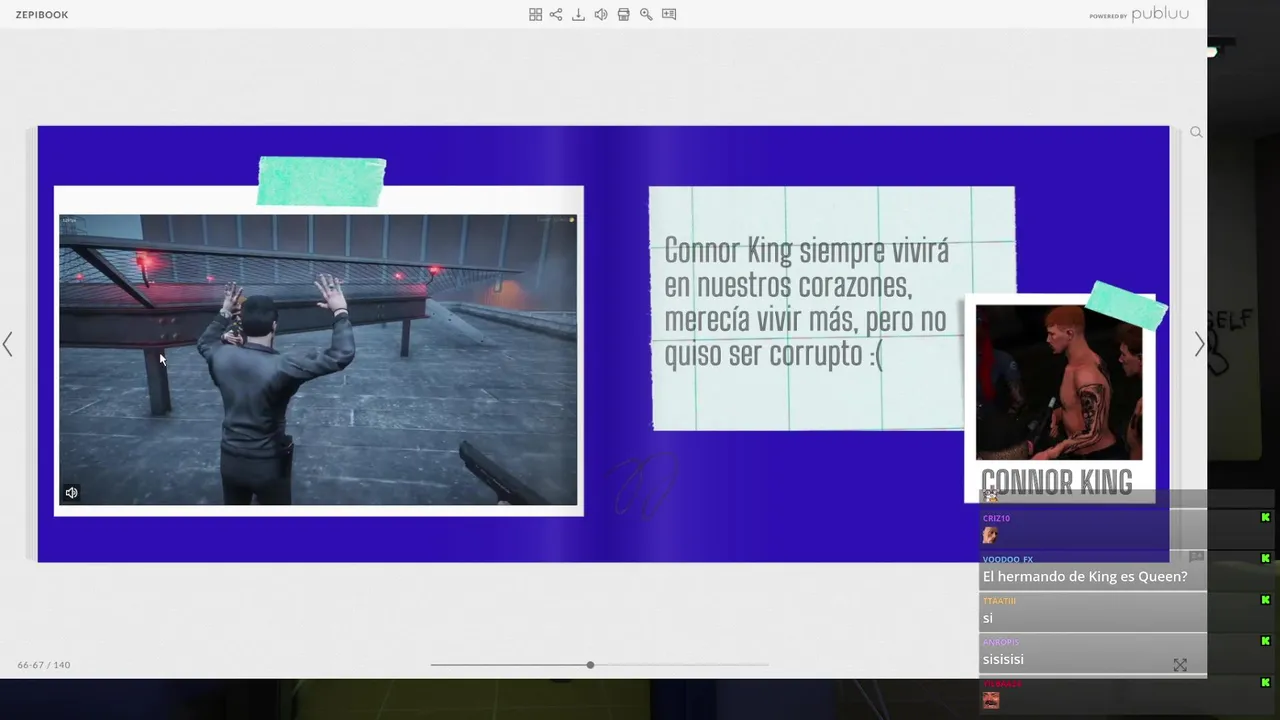The width and height of the screenshot is (1280, 720).
Task: Go to the previous page spread
Action: (x=8, y=344)
